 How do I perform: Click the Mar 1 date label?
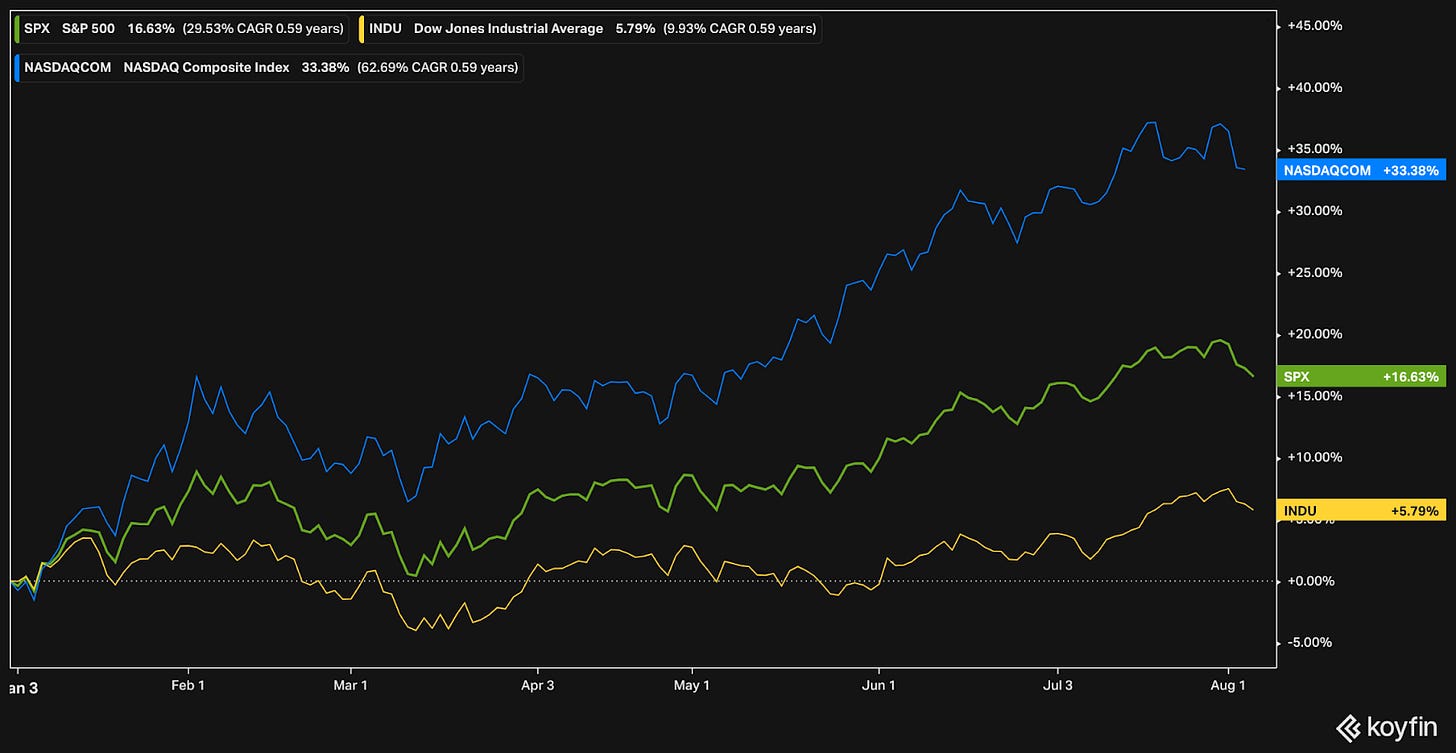pos(351,686)
